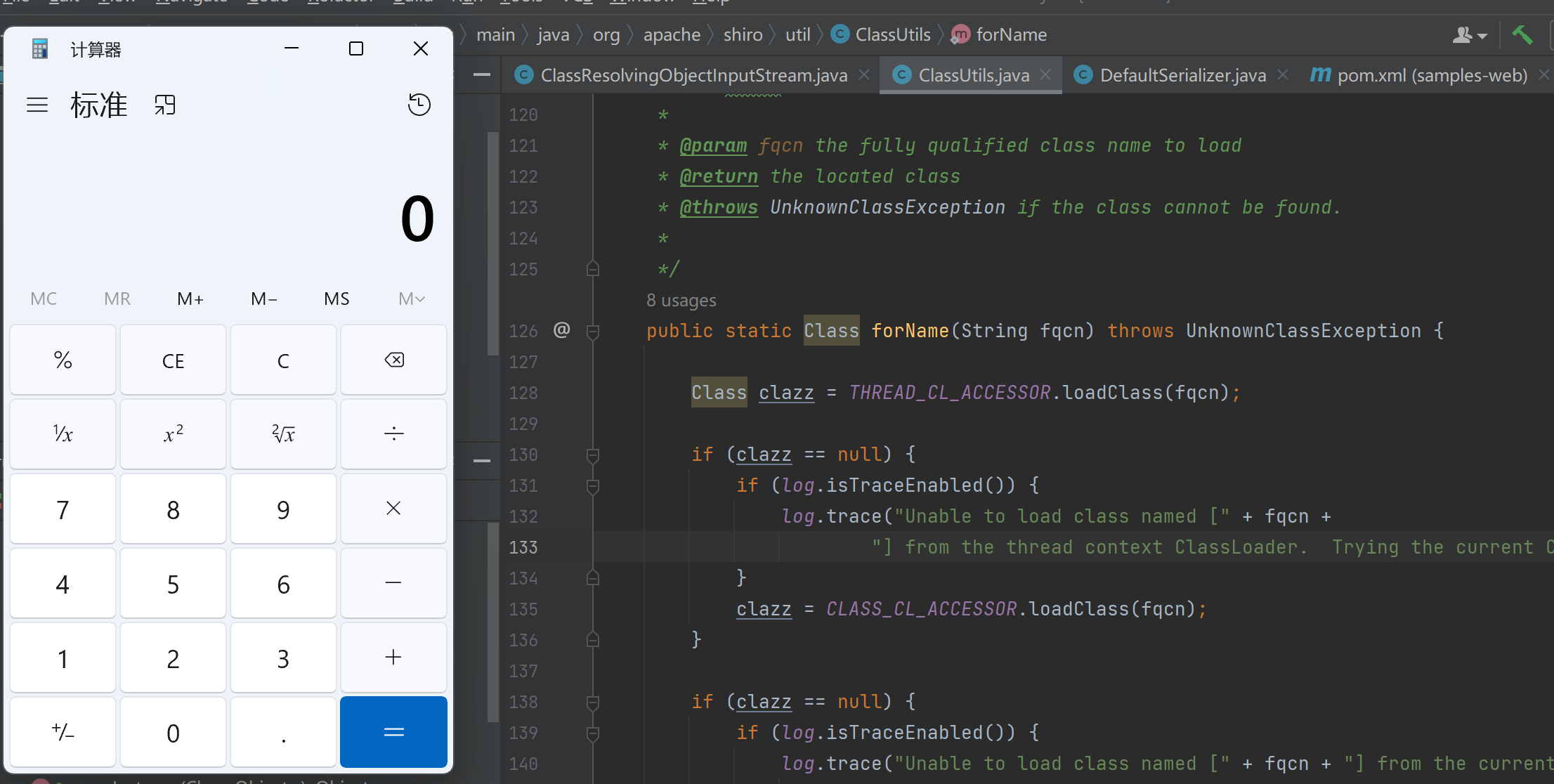This screenshot has height=784, width=1554.
Task: Click the division operator key
Action: tap(394, 434)
